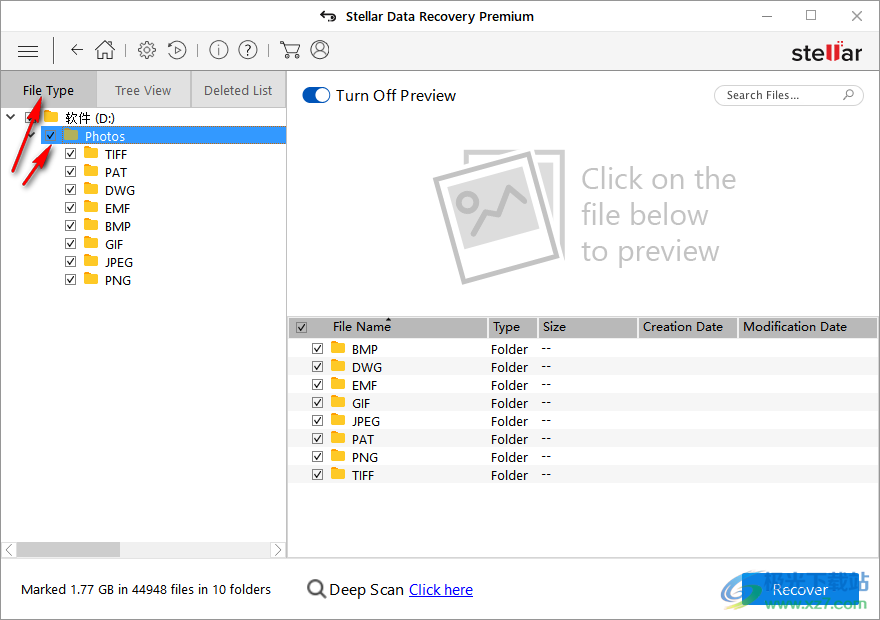Click the GIF folder icon in tree
The image size is (880, 620).
[91, 243]
